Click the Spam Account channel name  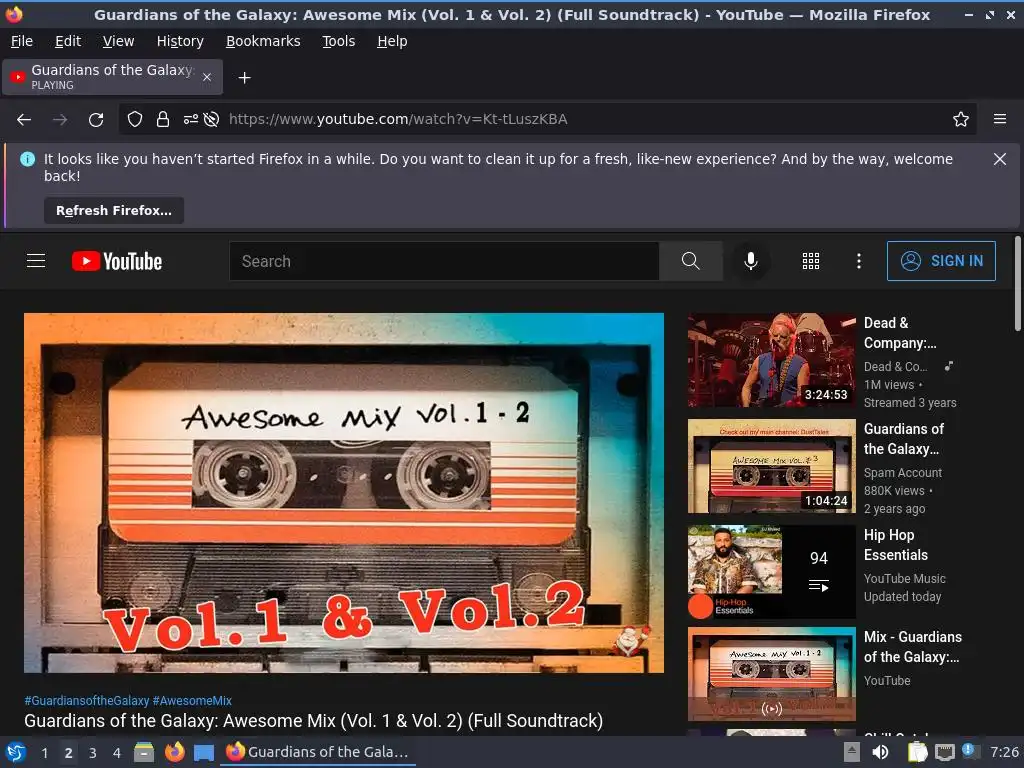pos(903,473)
